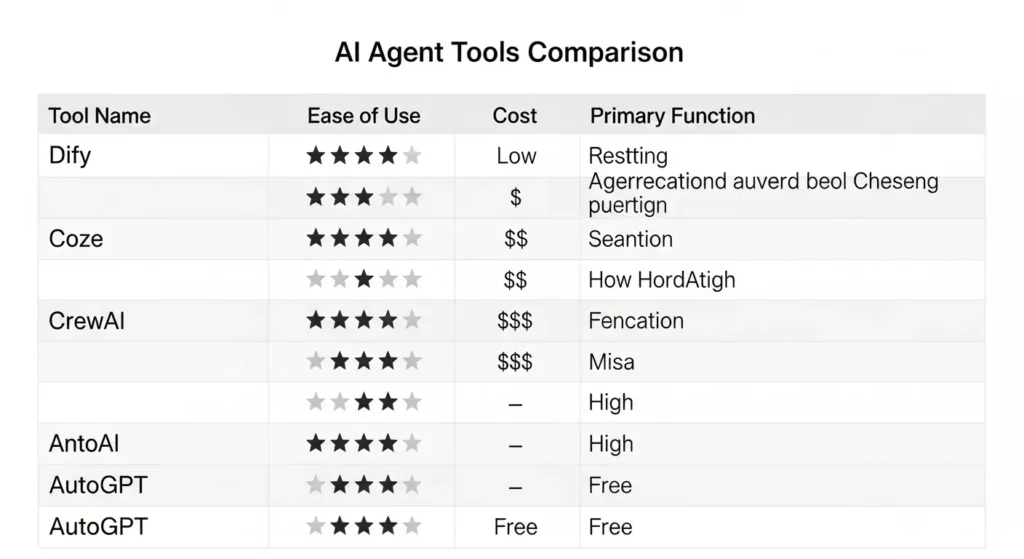Select the Coze tool name cell

[x=76, y=239]
